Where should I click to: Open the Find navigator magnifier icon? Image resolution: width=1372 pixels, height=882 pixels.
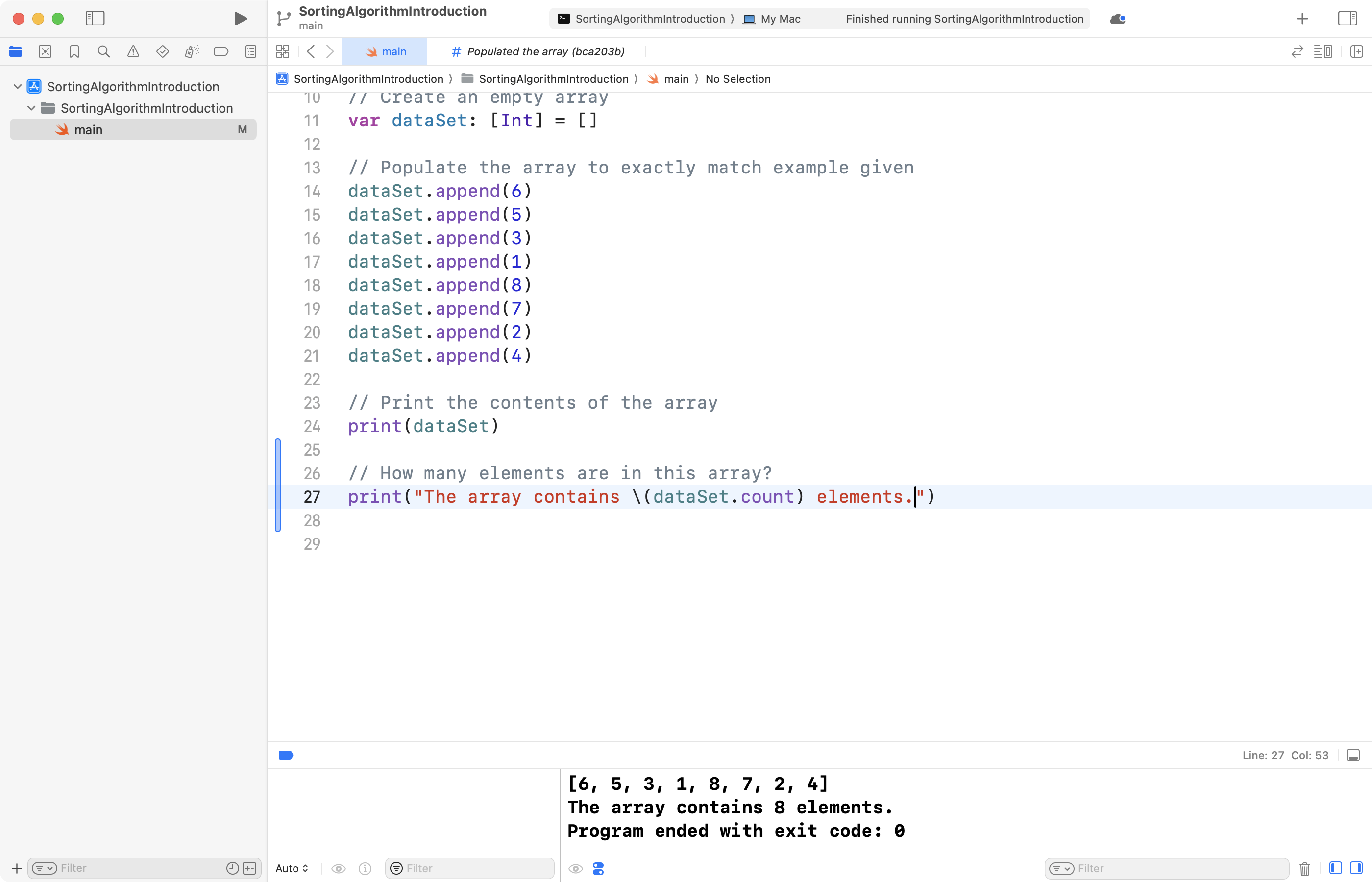point(104,51)
